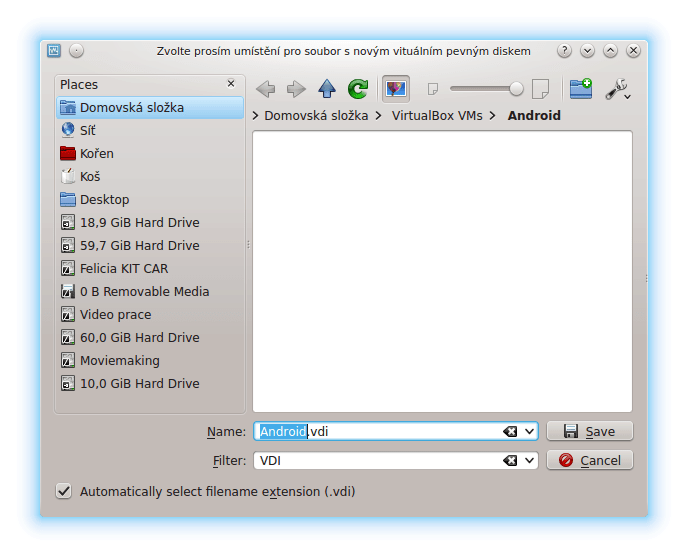This screenshot has height=557, width=688.
Task: Click the question mark help button
Action: 564,51
